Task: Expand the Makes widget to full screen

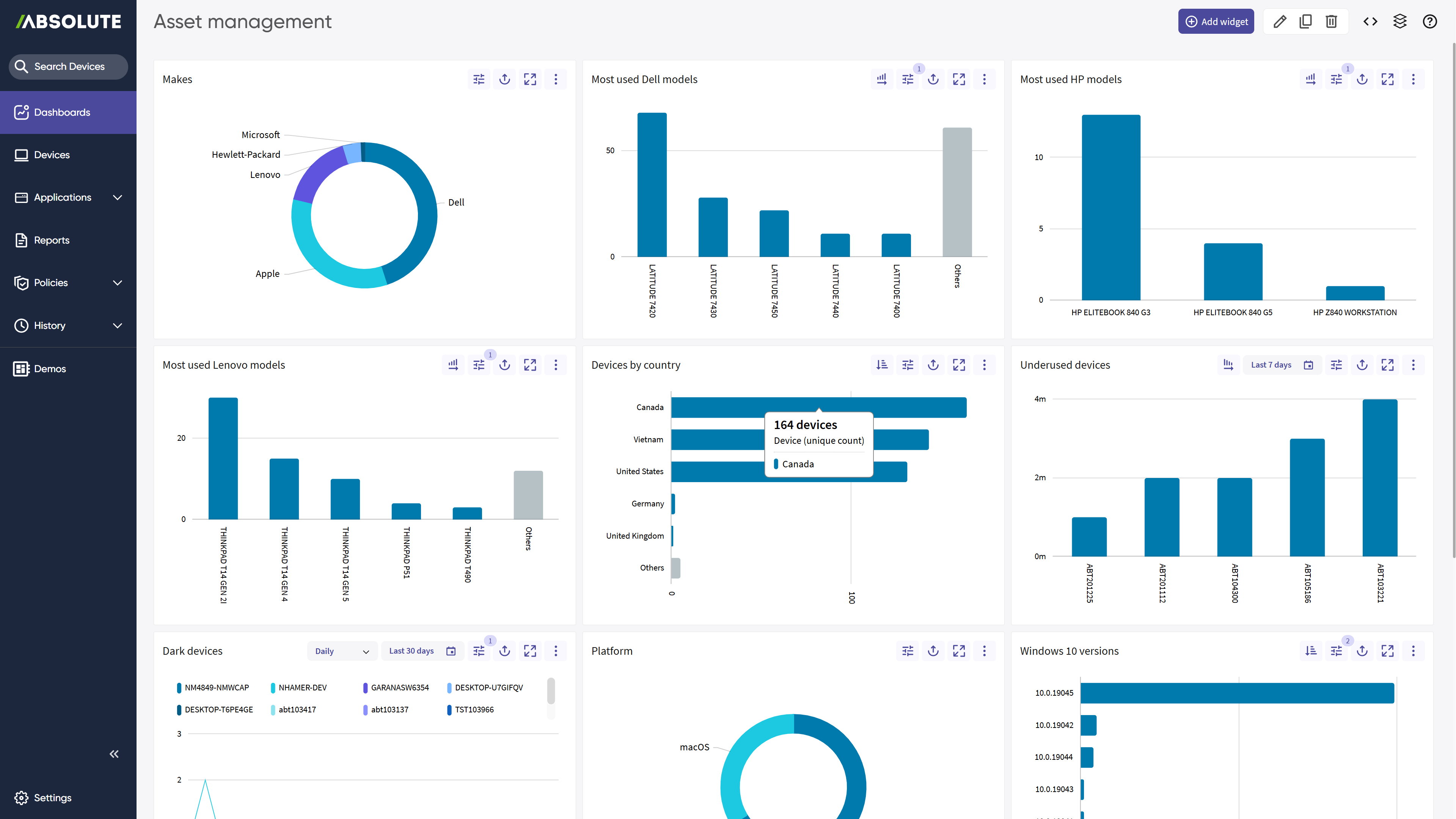Action: (530, 79)
